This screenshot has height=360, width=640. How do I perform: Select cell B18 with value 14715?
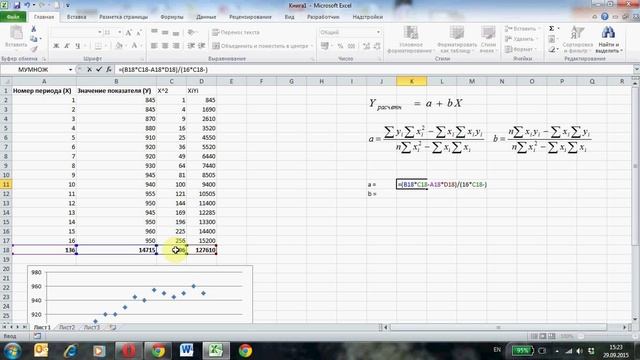point(116,250)
